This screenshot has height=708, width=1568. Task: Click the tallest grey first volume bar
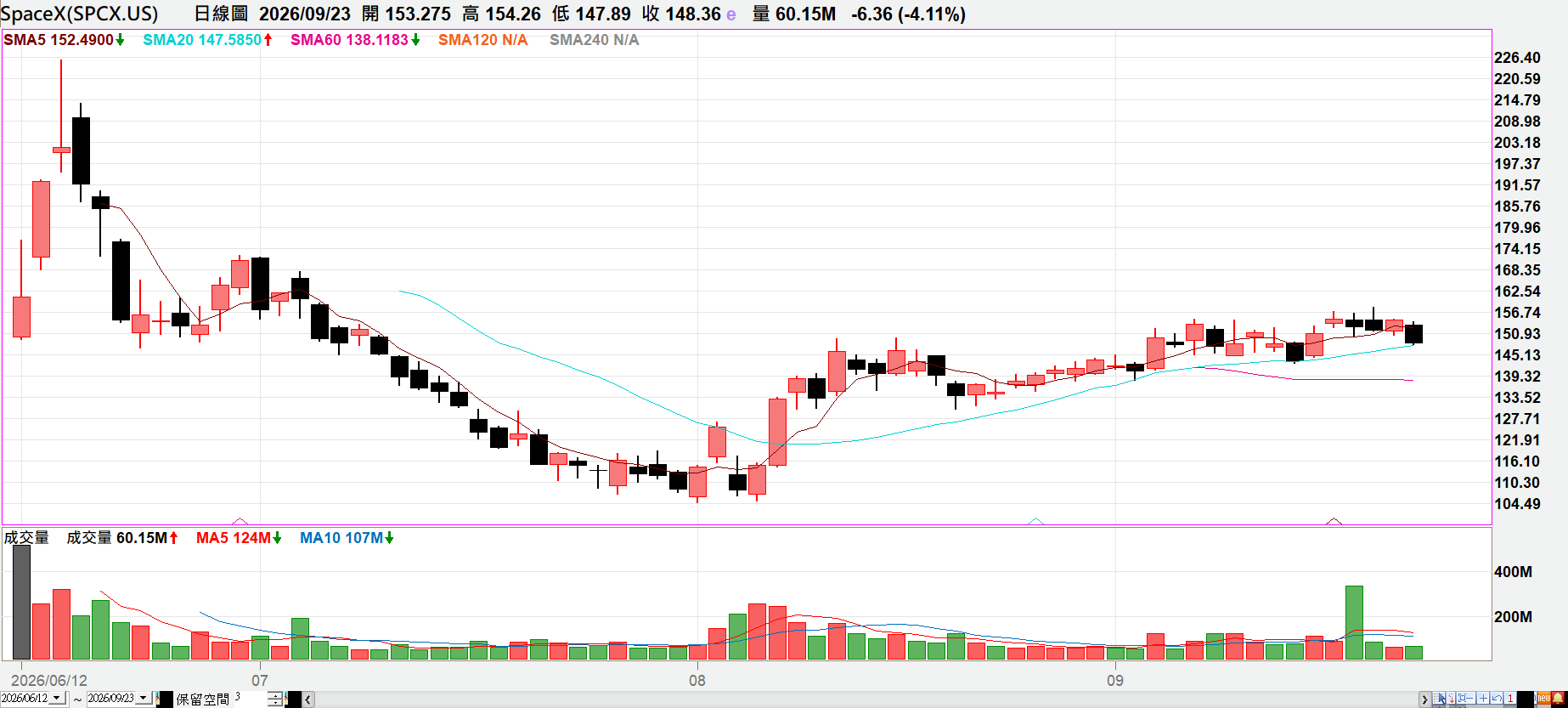22,603
